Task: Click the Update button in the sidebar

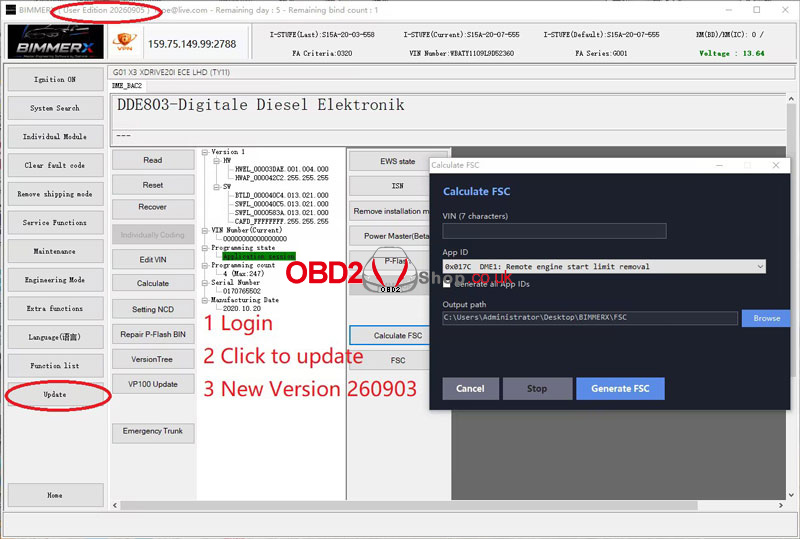Action: [x=55, y=395]
